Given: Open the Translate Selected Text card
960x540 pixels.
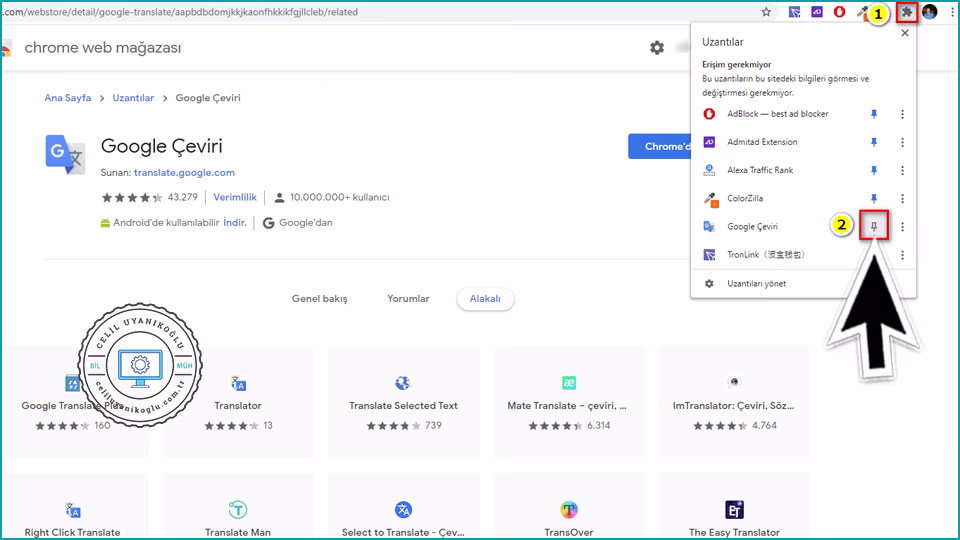Looking at the screenshot, I should tap(403, 402).
